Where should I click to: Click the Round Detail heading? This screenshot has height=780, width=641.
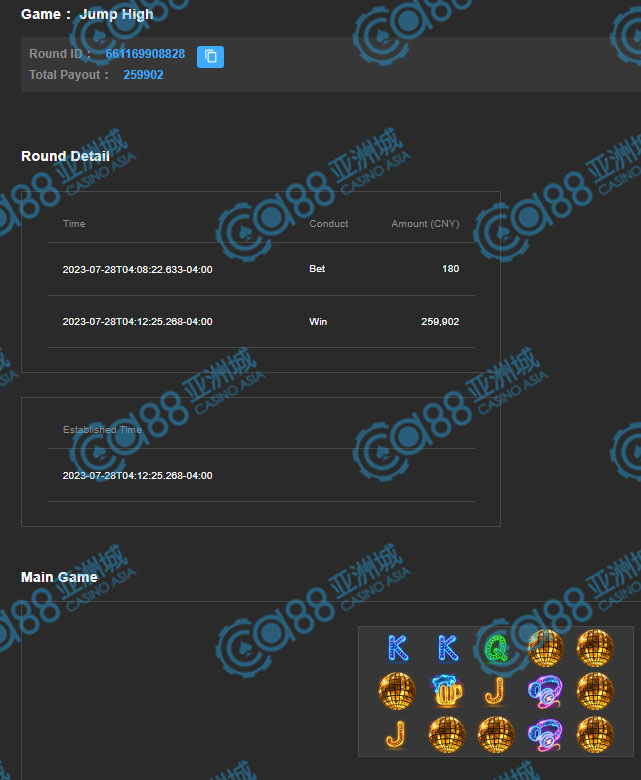click(x=65, y=156)
